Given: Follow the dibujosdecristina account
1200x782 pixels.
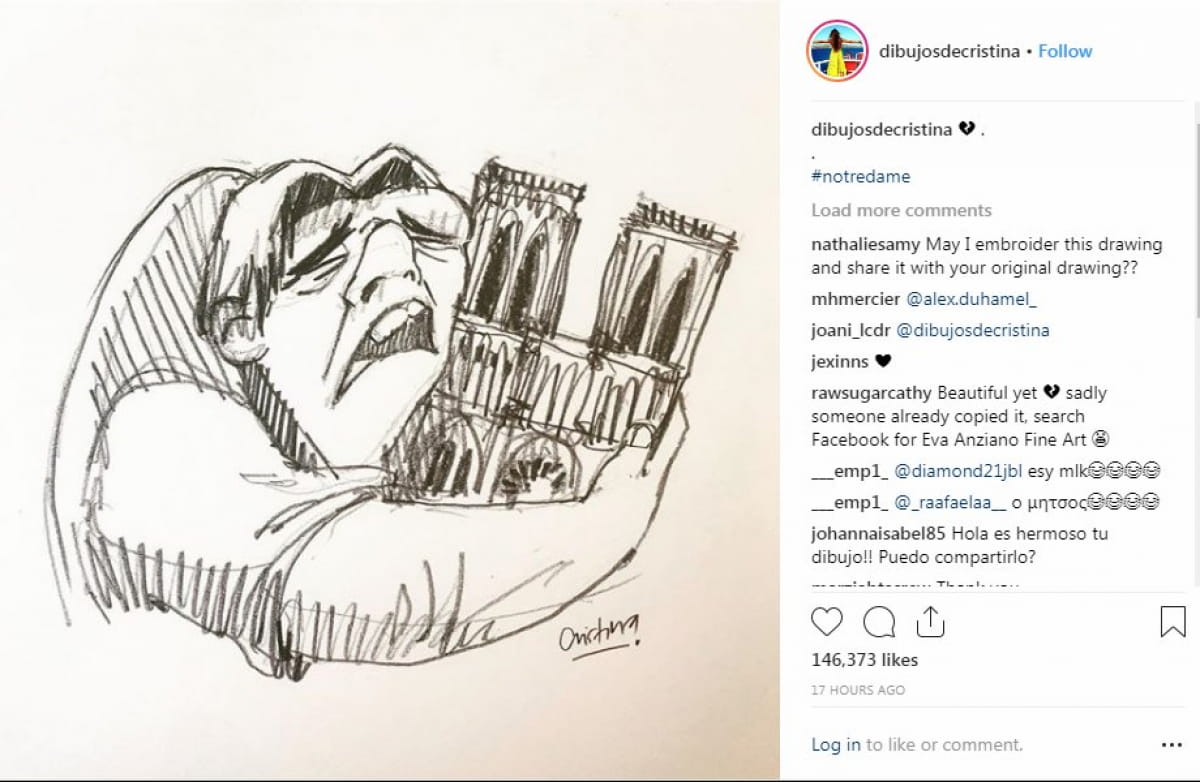Looking at the screenshot, I should [1065, 51].
